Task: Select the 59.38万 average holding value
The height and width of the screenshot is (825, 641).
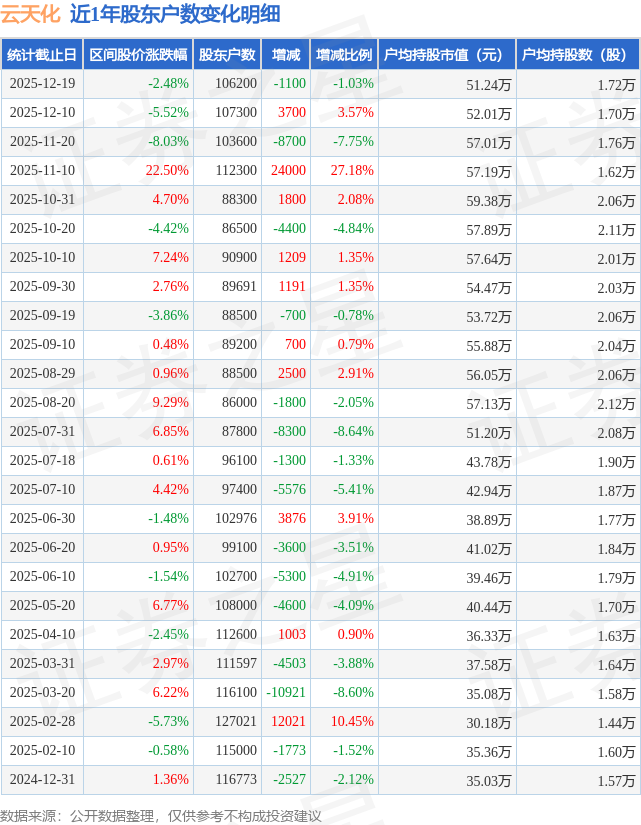Action: coord(488,200)
